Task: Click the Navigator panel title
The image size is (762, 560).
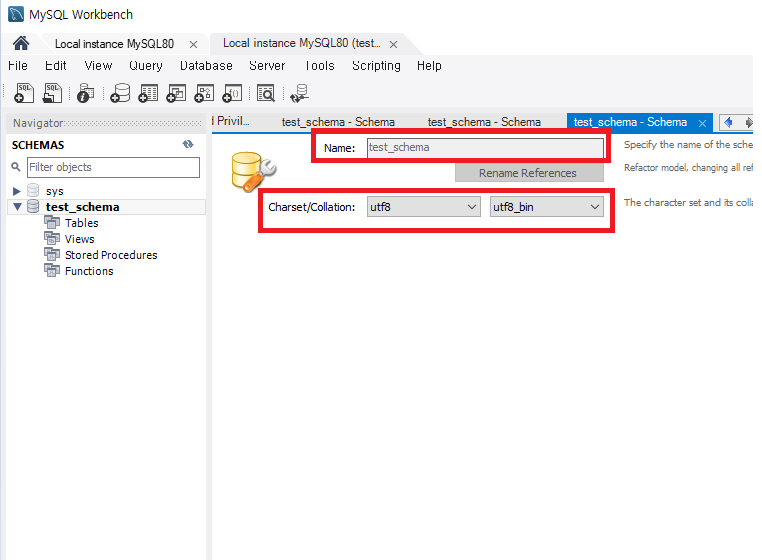Action: [38, 123]
